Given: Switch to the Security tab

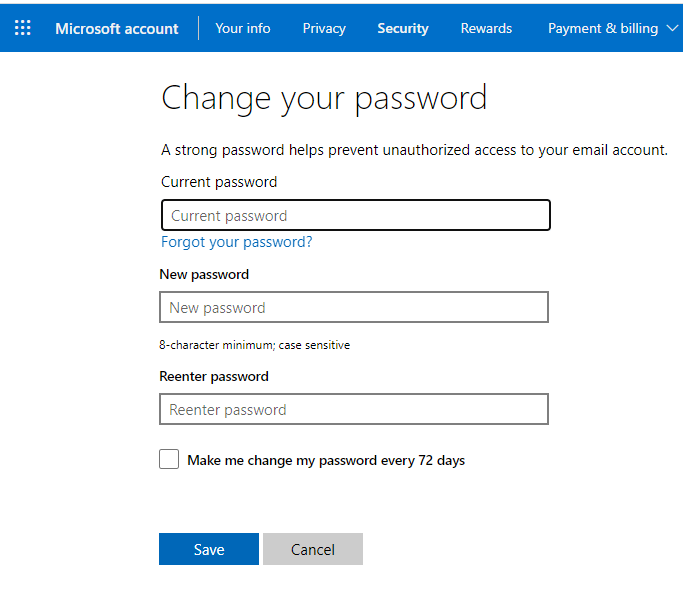Looking at the screenshot, I should point(403,28).
